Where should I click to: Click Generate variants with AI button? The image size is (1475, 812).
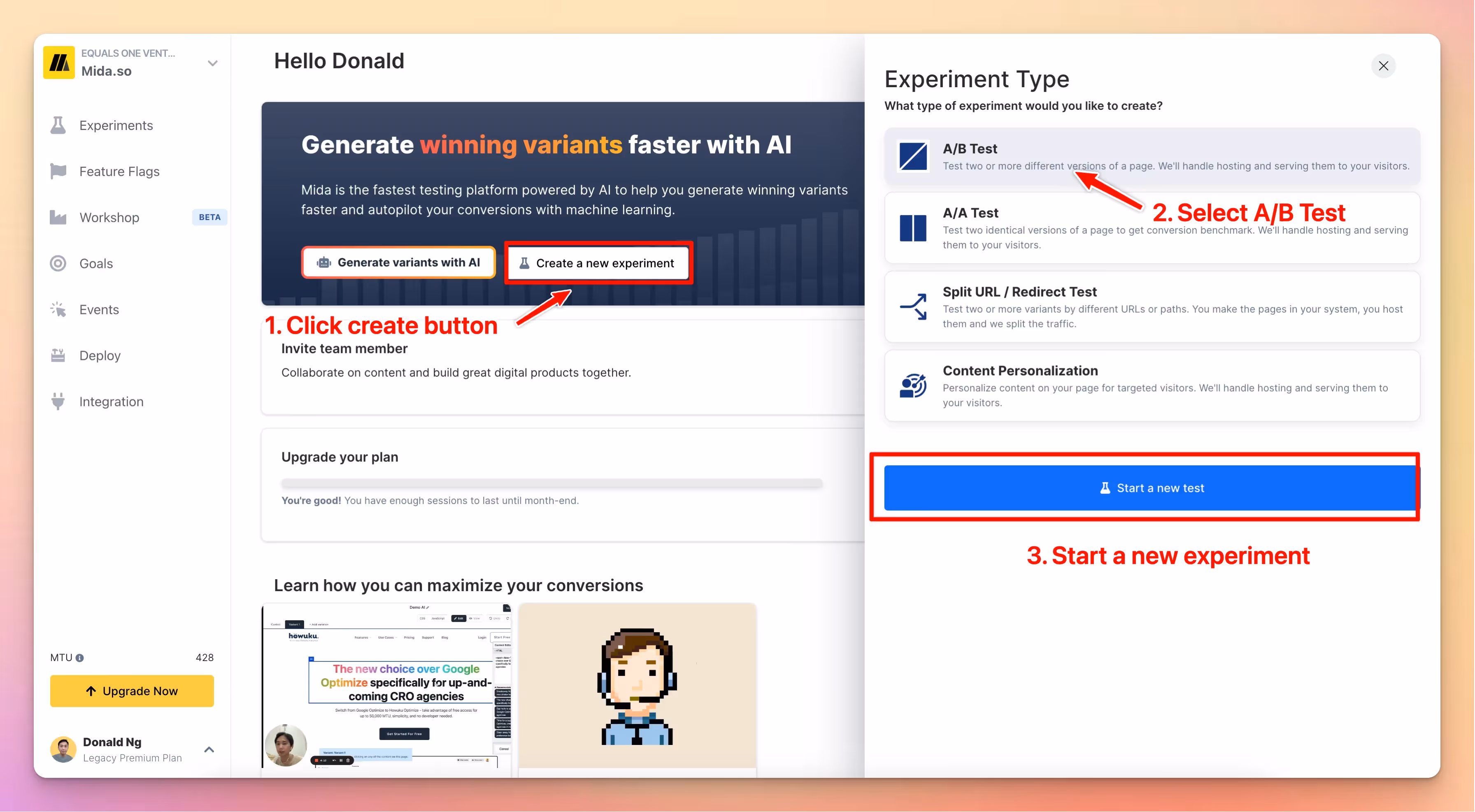[398, 262]
